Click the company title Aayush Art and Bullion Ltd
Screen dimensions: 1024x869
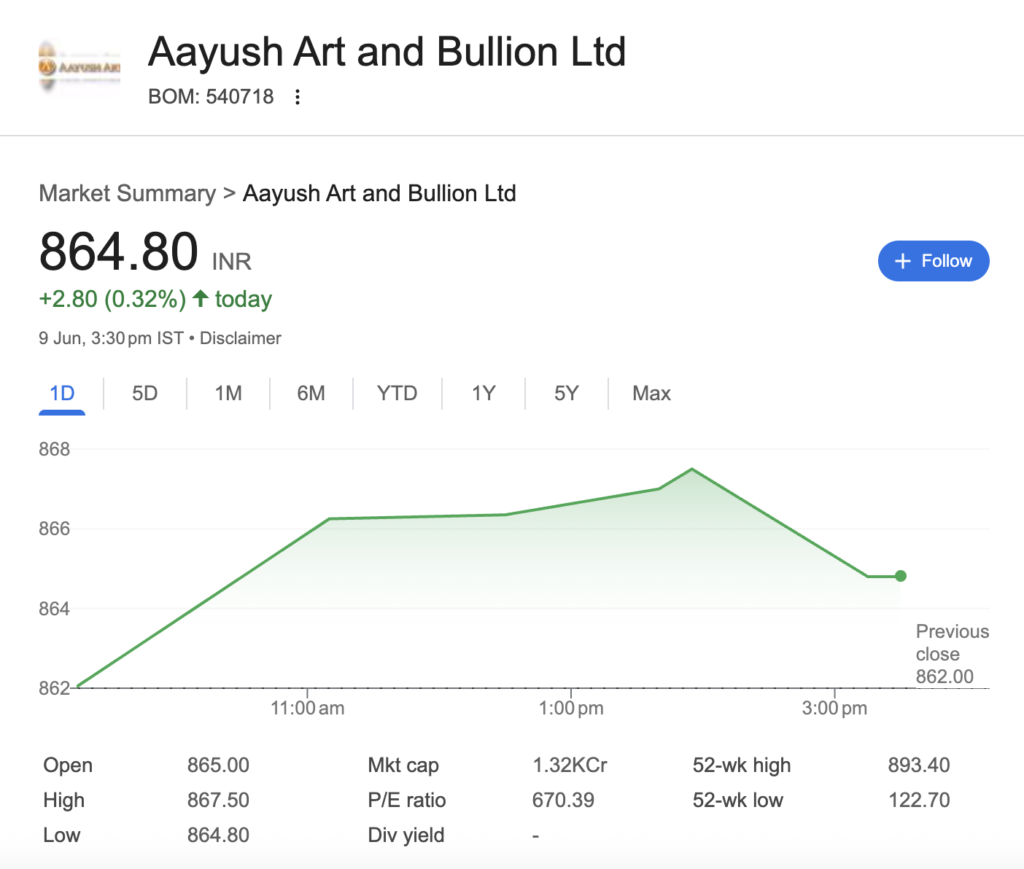[x=386, y=51]
